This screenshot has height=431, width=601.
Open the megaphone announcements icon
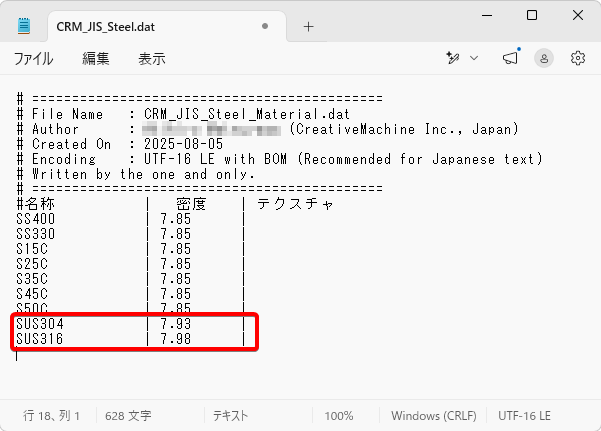[x=511, y=58]
